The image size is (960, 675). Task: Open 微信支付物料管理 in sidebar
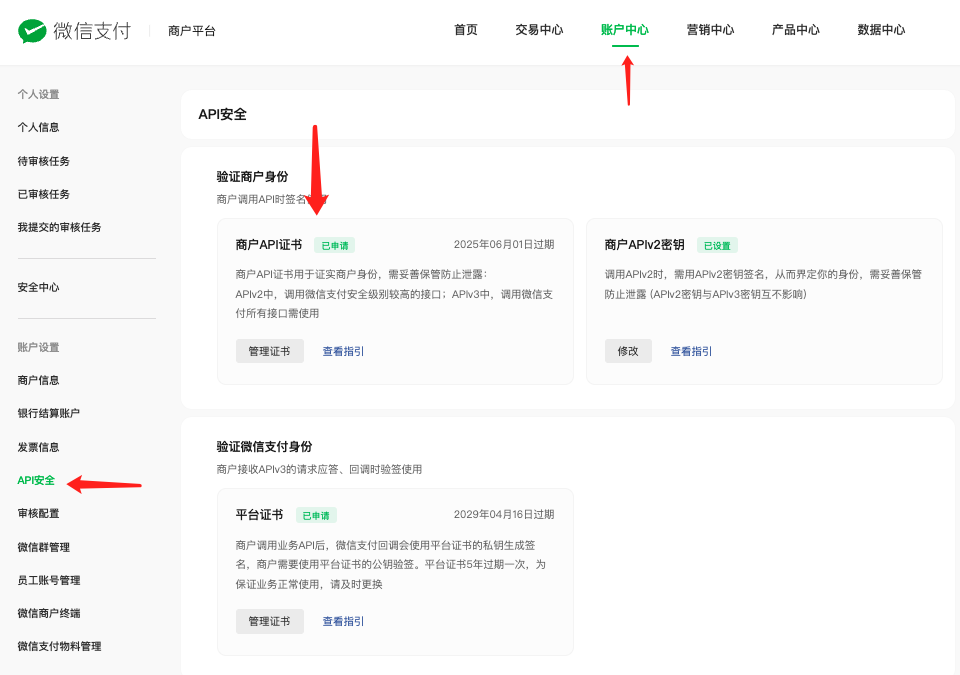[59, 646]
